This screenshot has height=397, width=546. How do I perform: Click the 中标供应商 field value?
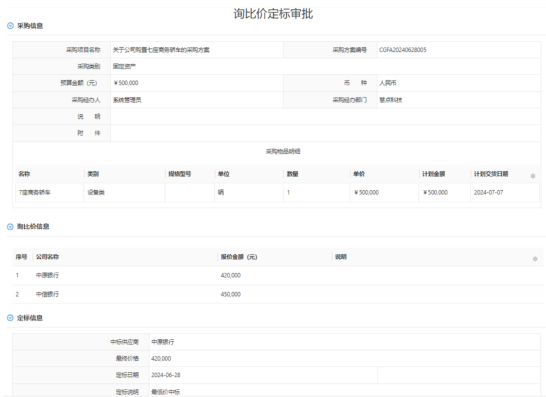(x=163, y=342)
